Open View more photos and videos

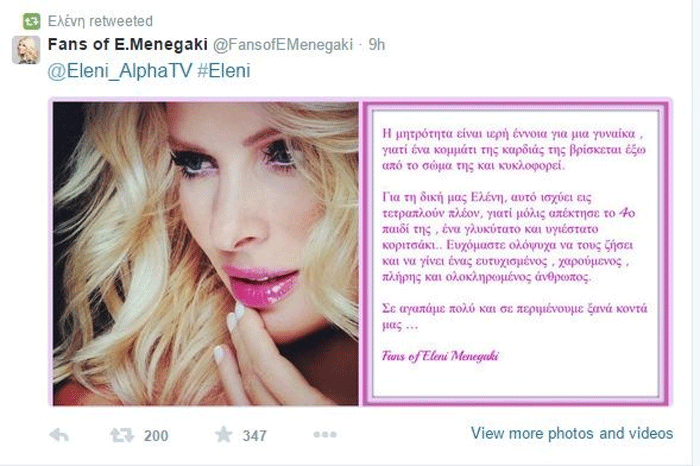coord(572,433)
